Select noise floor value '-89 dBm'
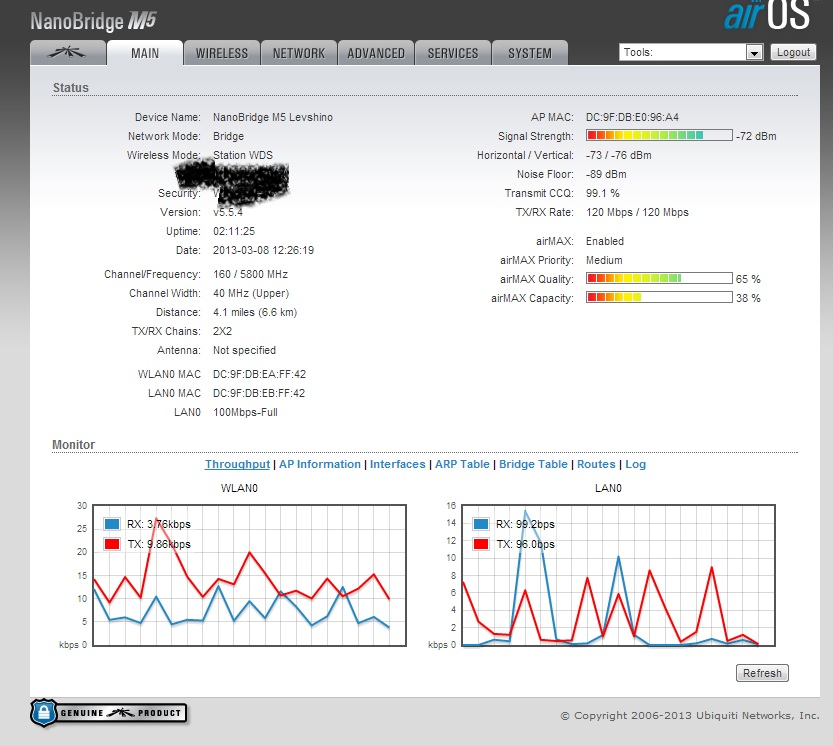 pos(606,174)
